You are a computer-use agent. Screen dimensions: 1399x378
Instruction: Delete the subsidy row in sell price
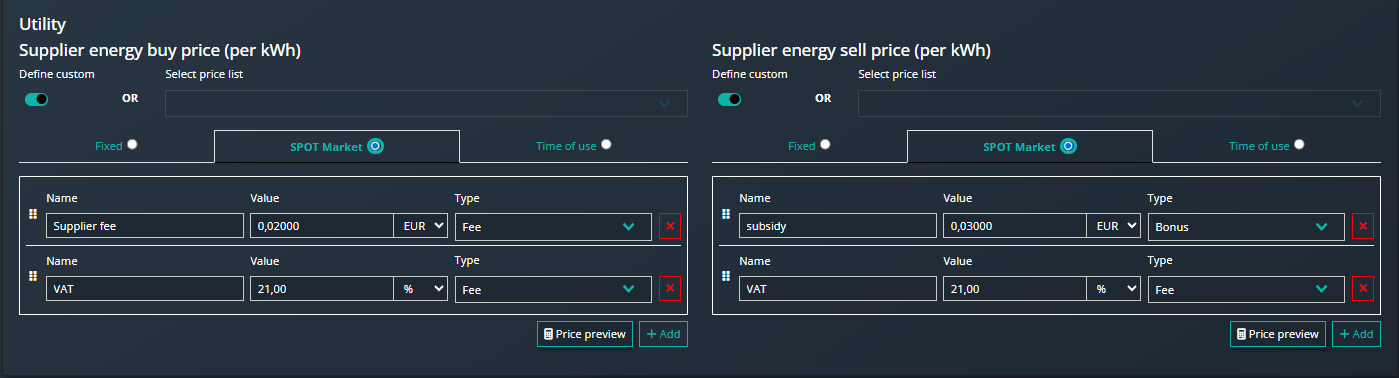[x=1362, y=226]
